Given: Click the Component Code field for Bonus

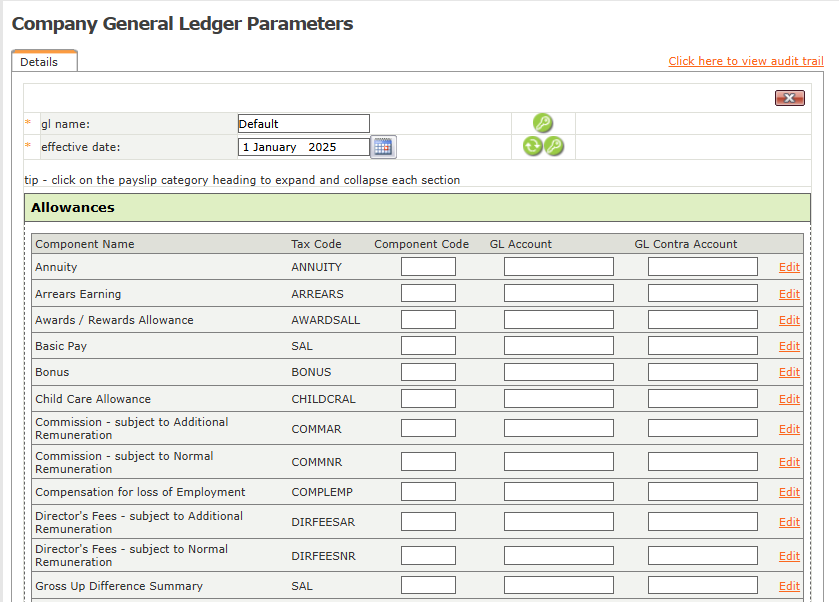Looking at the screenshot, I should pos(428,372).
